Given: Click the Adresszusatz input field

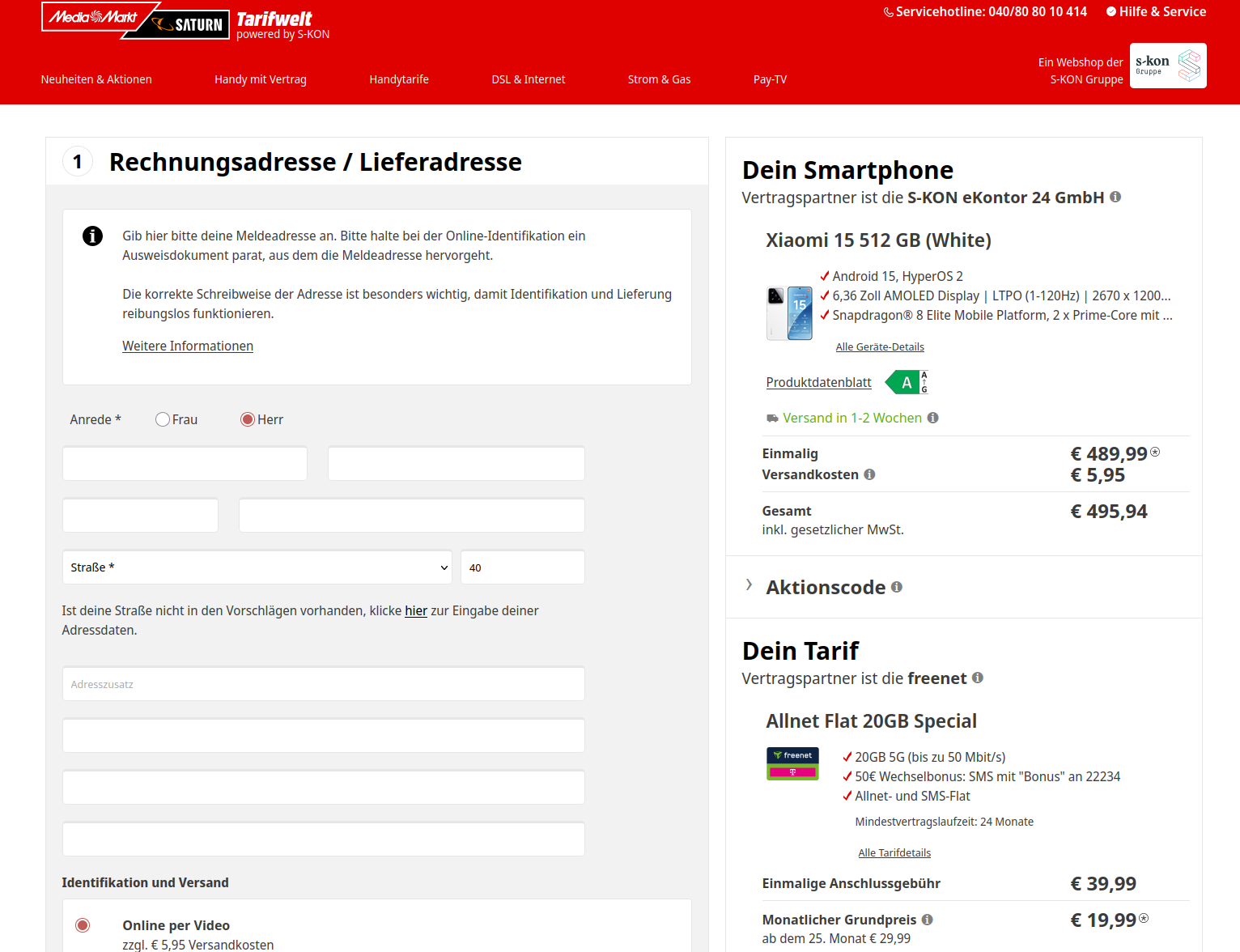Looking at the screenshot, I should click(323, 684).
